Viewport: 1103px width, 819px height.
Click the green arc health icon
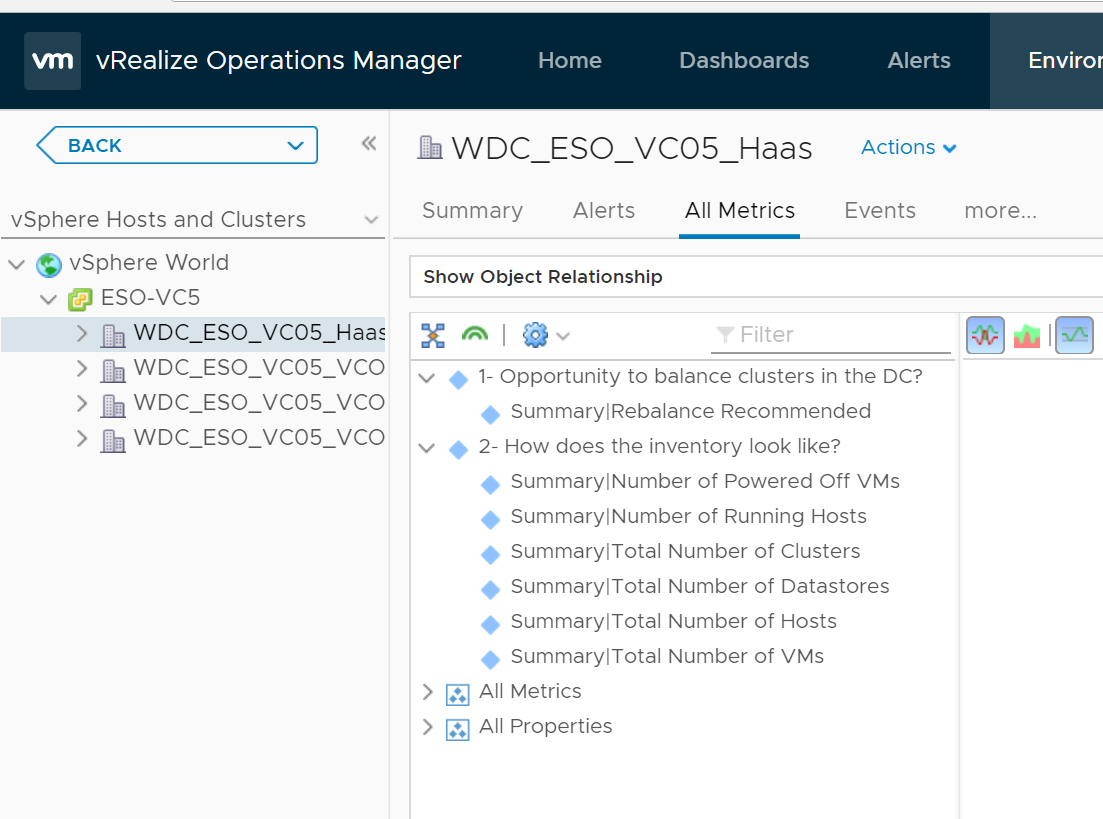[474, 335]
